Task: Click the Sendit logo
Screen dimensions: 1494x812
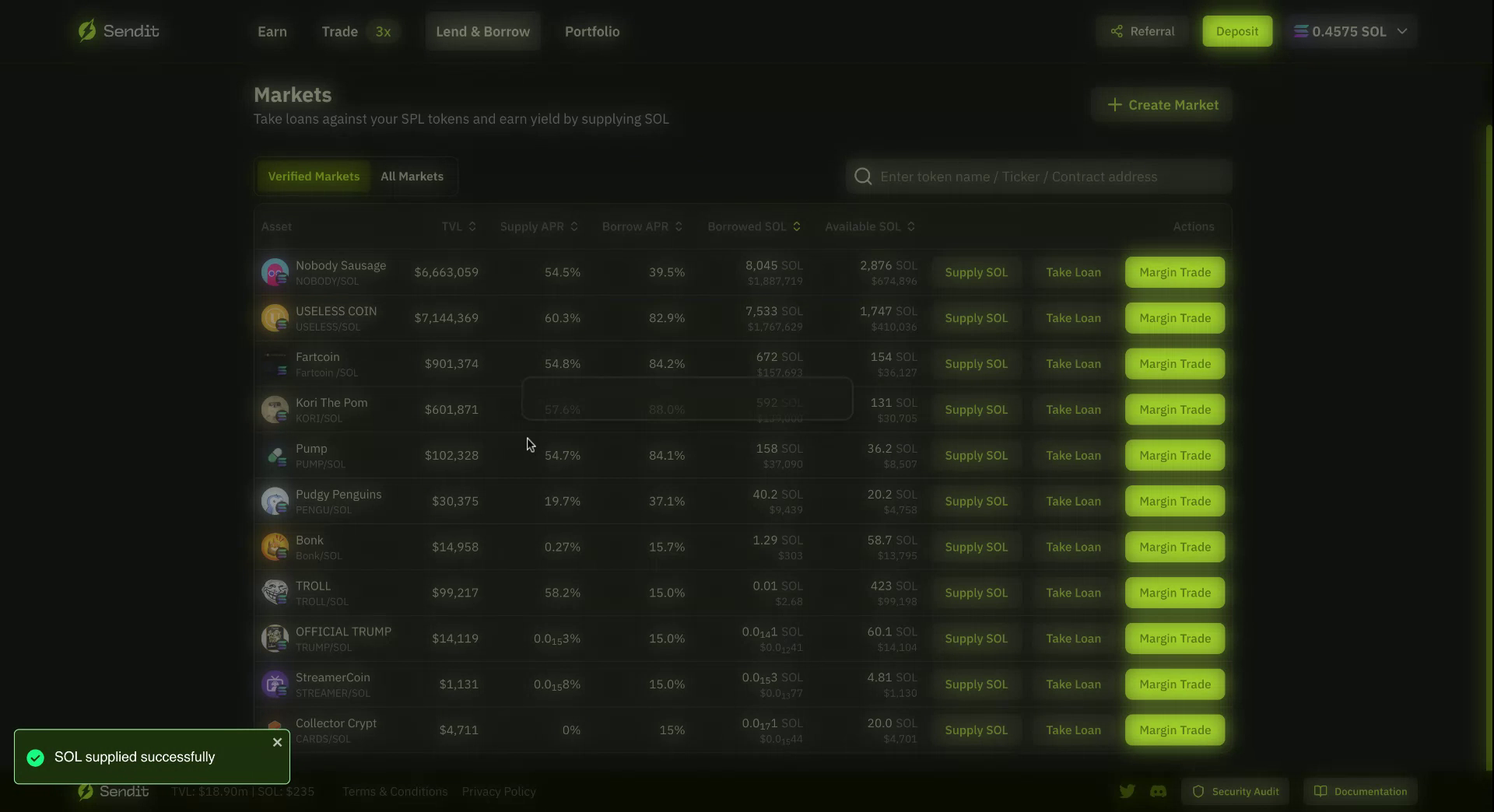Action: tap(117, 31)
